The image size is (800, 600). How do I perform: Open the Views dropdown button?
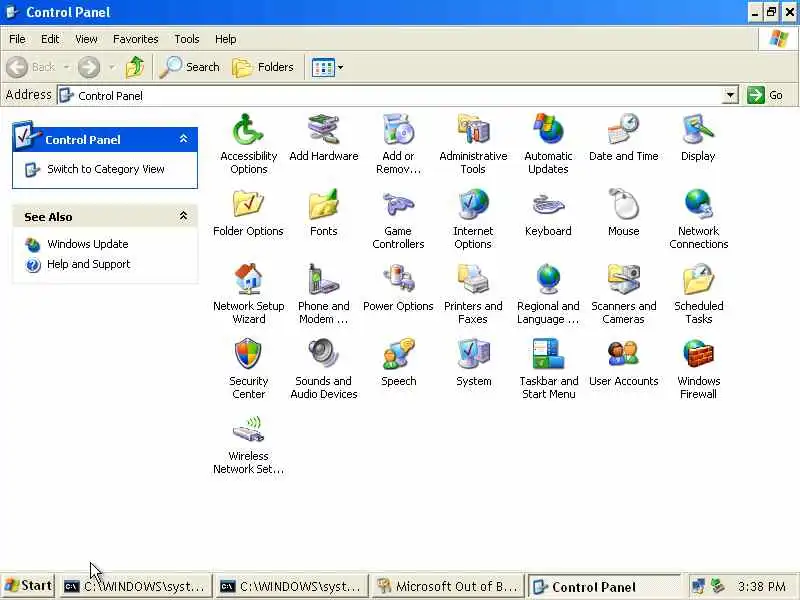[327, 67]
